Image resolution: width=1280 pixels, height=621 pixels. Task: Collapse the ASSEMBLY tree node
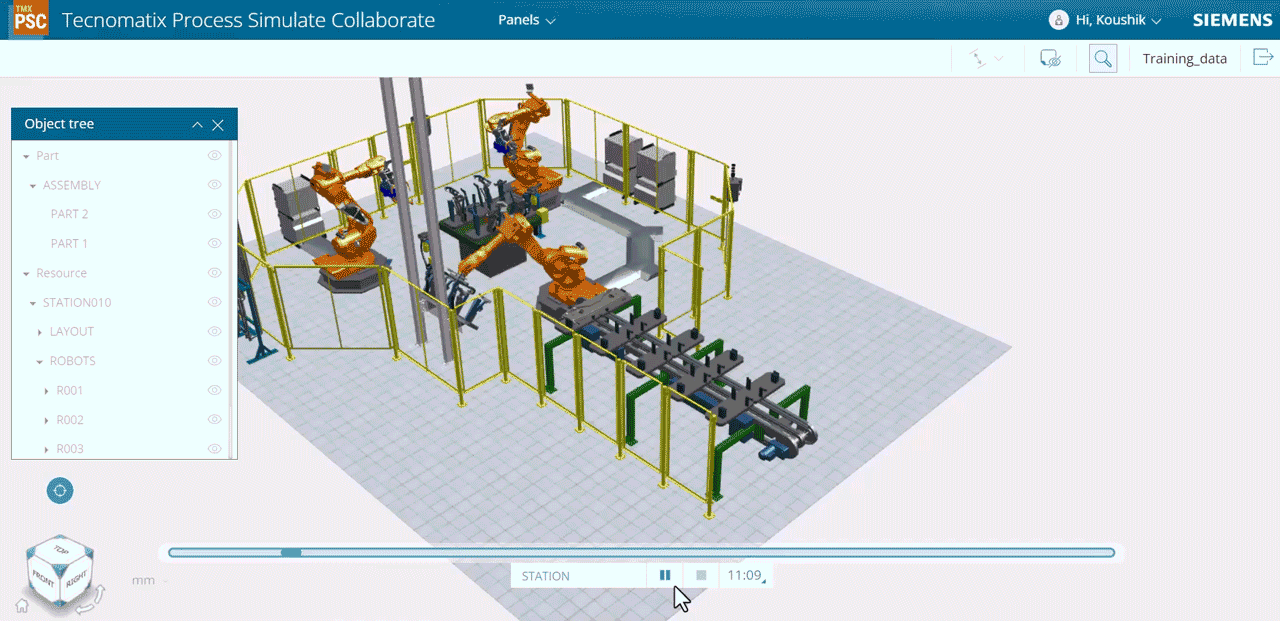pyautogui.click(x=33, y=186)
